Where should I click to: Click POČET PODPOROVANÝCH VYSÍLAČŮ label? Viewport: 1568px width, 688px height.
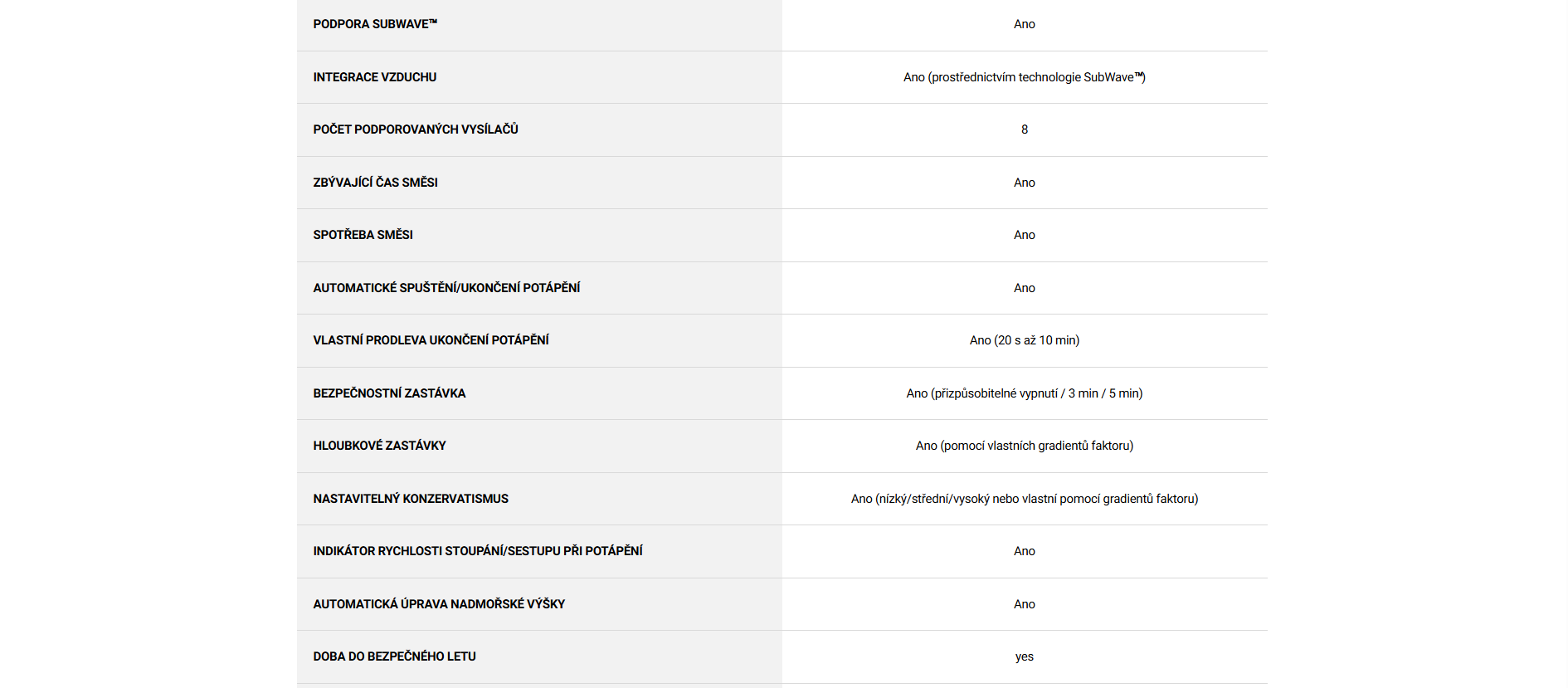pos(416,129)
